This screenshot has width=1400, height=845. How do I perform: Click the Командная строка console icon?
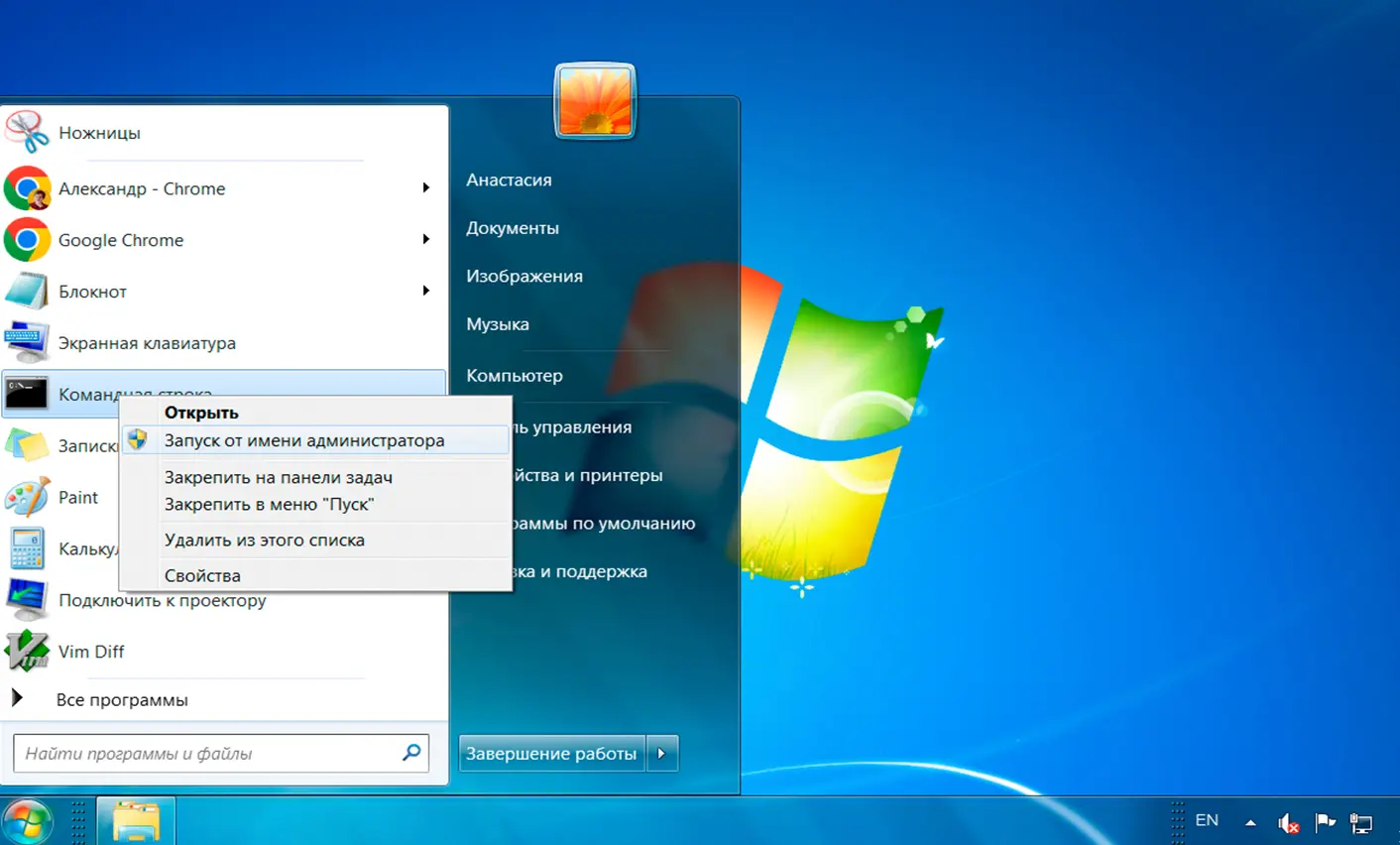26,394
